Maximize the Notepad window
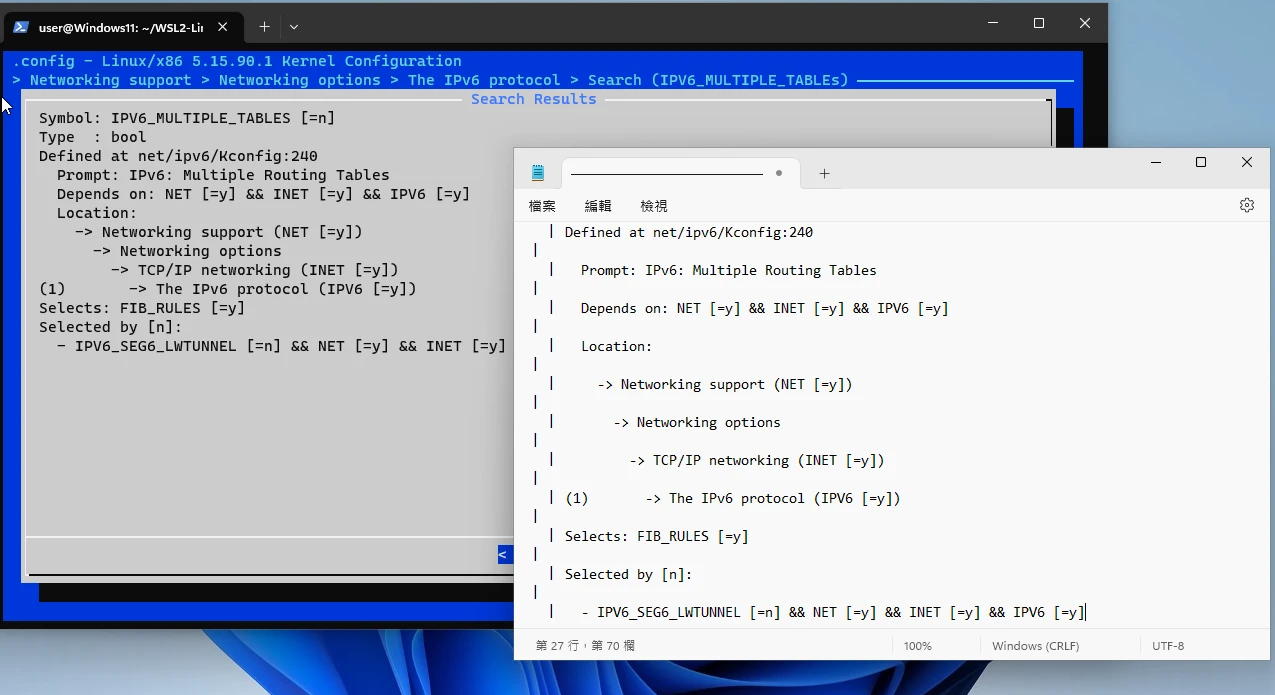 [x=1201, y=162]
